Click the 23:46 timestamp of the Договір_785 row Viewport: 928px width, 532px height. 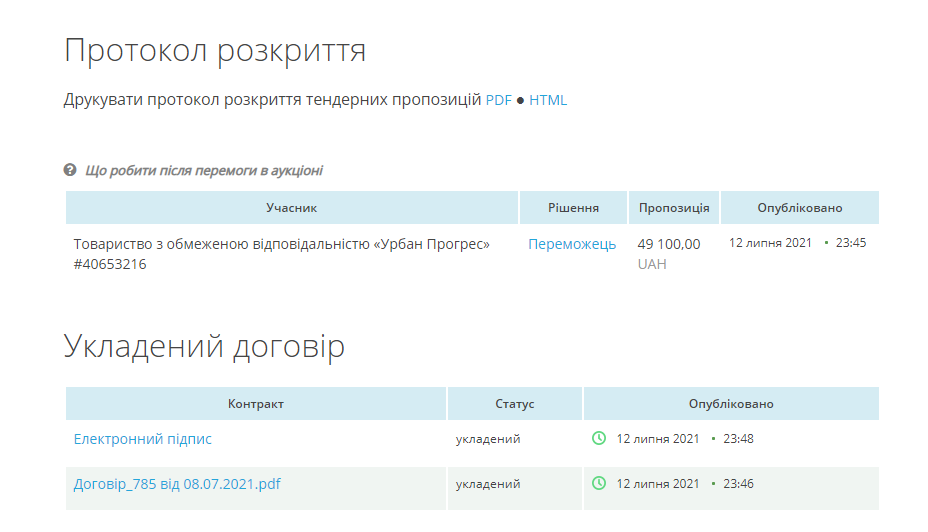pyautogui.click(x=738, y=484)
